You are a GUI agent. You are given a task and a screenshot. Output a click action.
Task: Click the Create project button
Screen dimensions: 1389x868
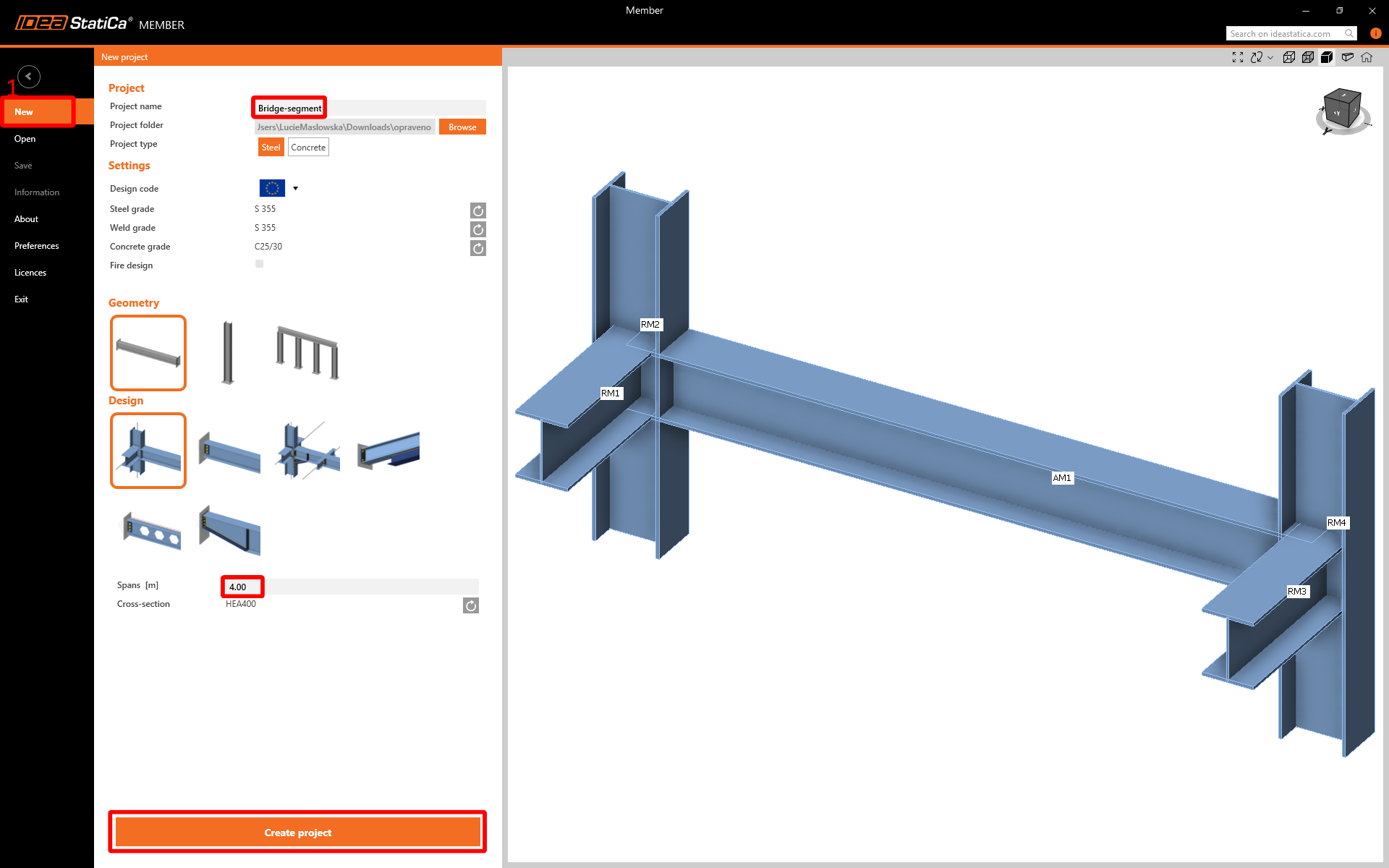297,833
